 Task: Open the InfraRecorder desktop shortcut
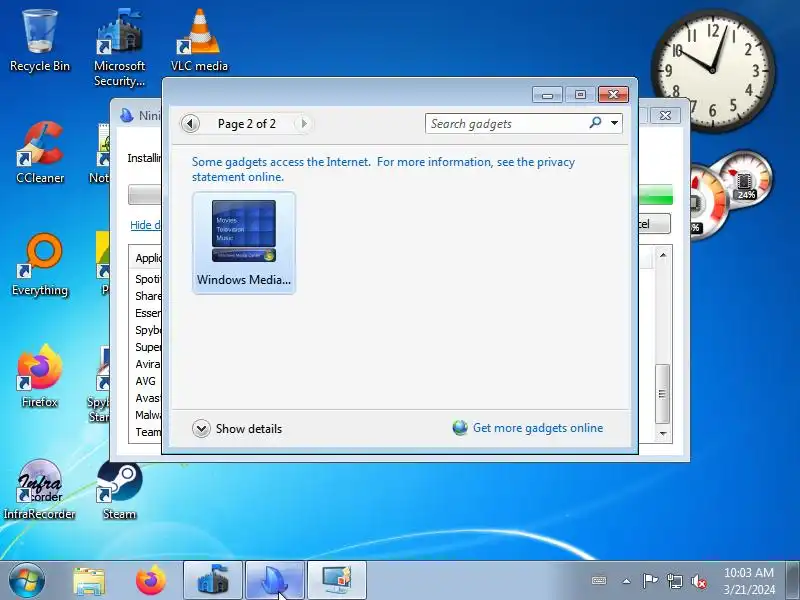point(40,489)
